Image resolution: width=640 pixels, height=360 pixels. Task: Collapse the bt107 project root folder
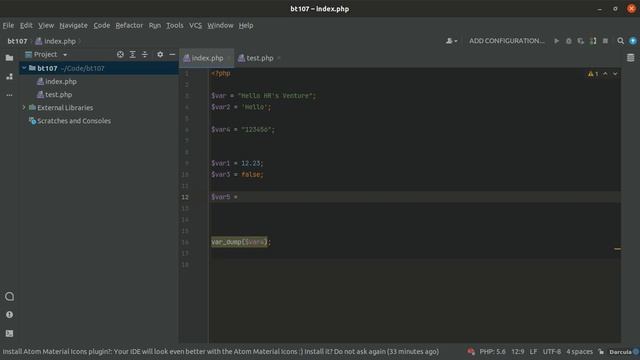point(24,68)
